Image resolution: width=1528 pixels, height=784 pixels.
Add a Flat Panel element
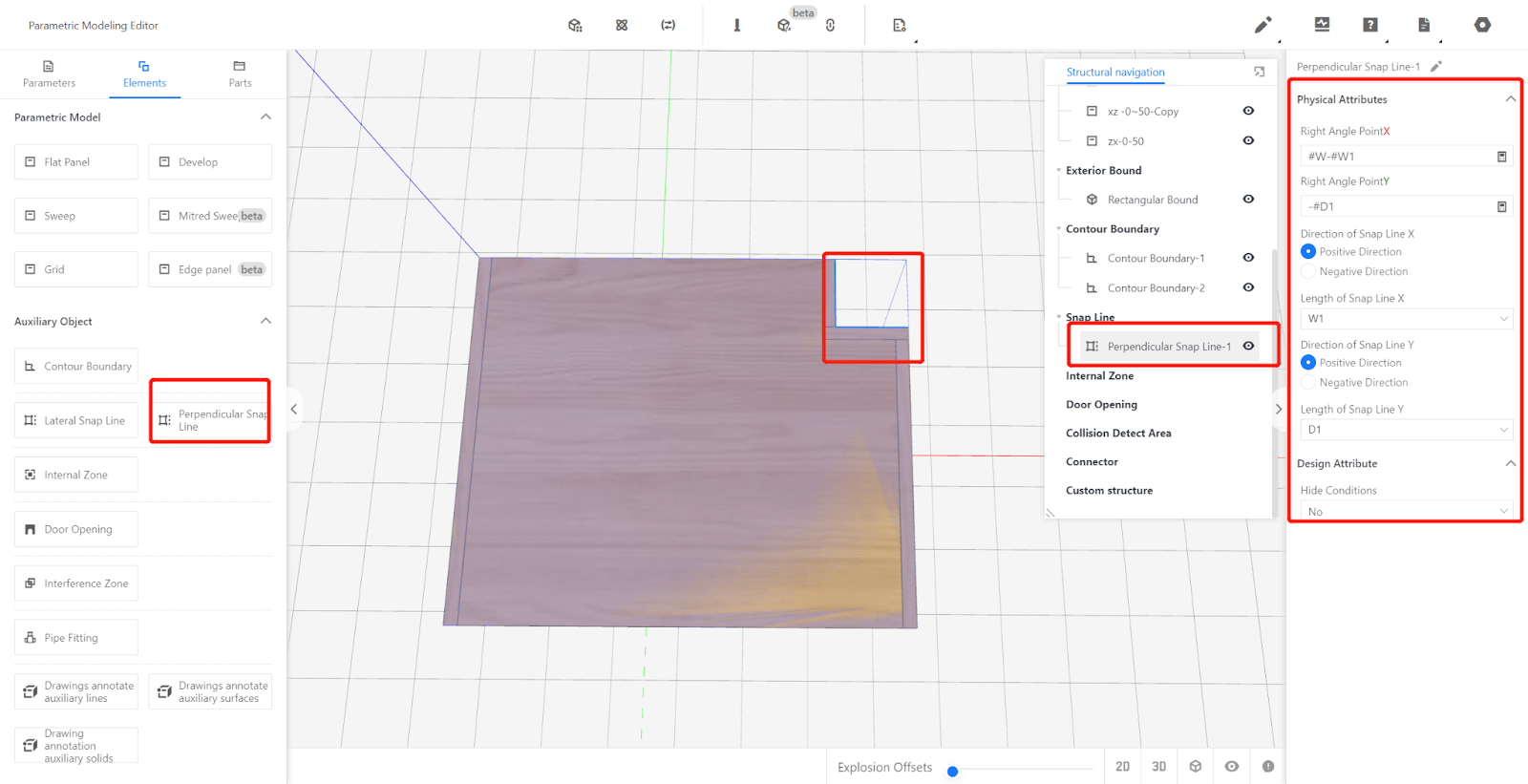(76, 162)
